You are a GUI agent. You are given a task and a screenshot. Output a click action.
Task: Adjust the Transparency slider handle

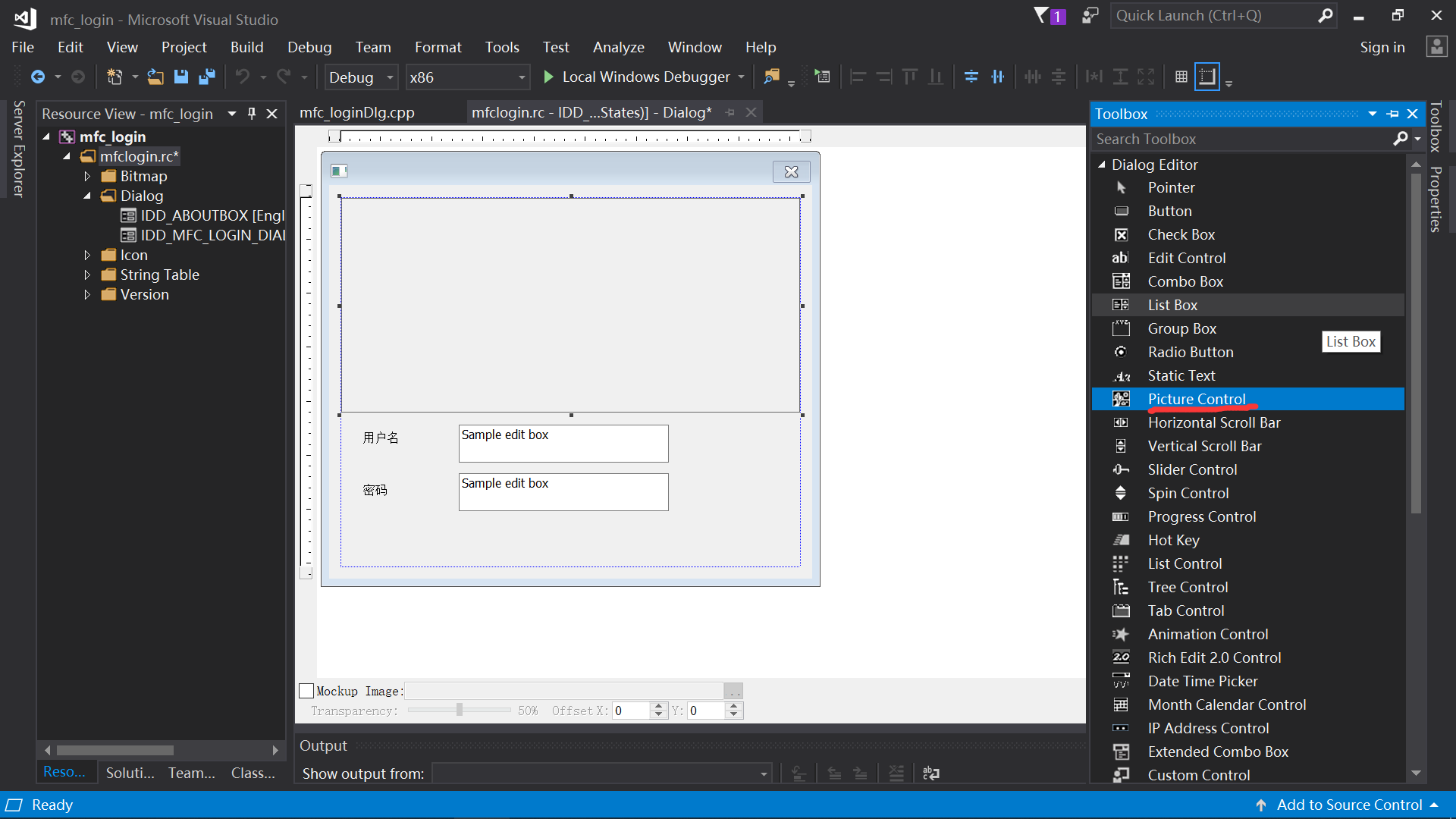pyautogui.click(x=459, y=711)
